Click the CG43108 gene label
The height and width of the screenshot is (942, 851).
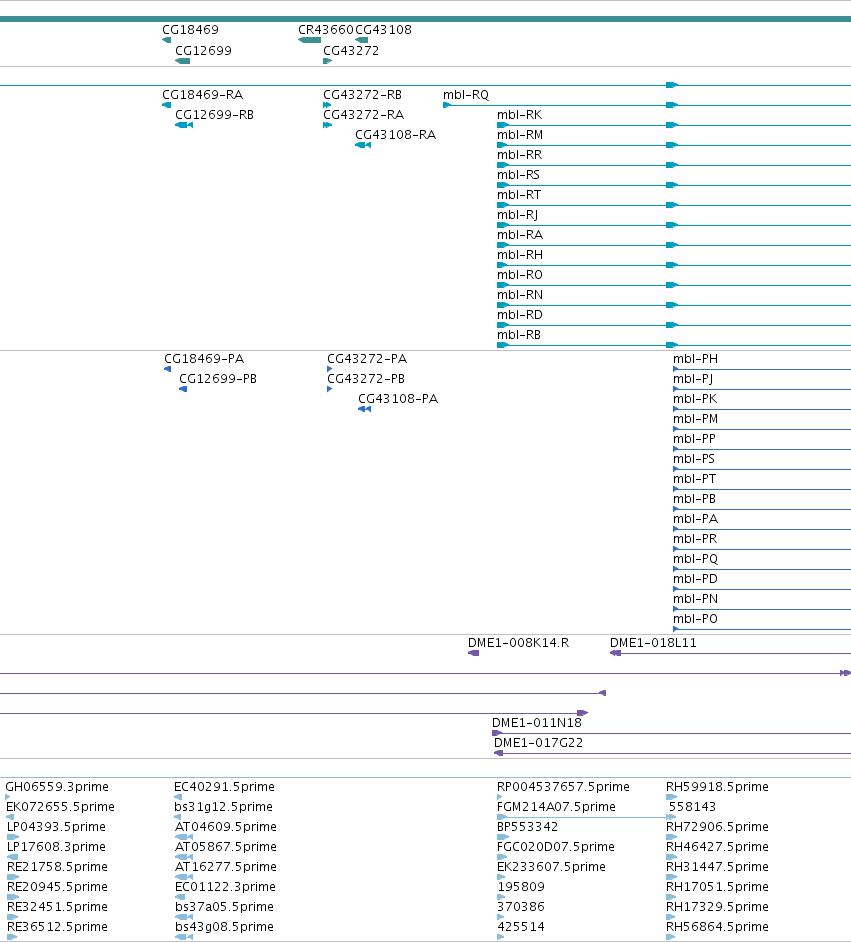pos(383,29)
